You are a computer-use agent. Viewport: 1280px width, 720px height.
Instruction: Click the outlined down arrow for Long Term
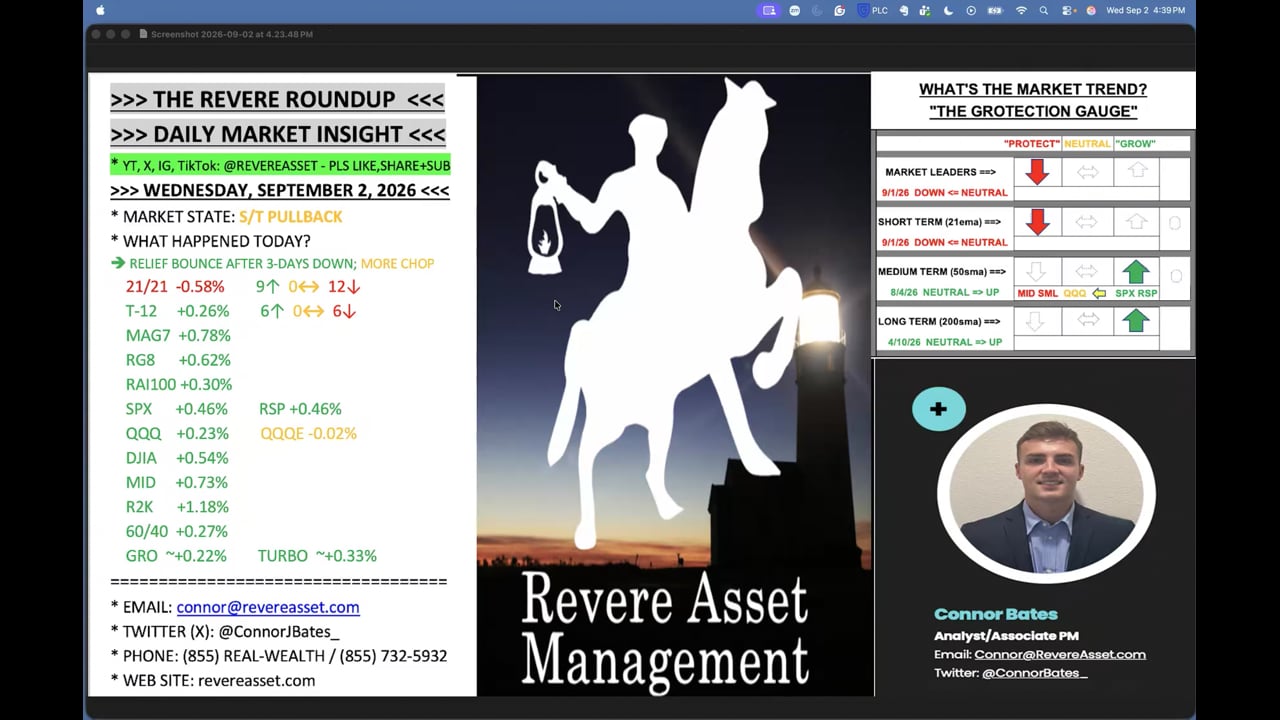[1037, 322]
